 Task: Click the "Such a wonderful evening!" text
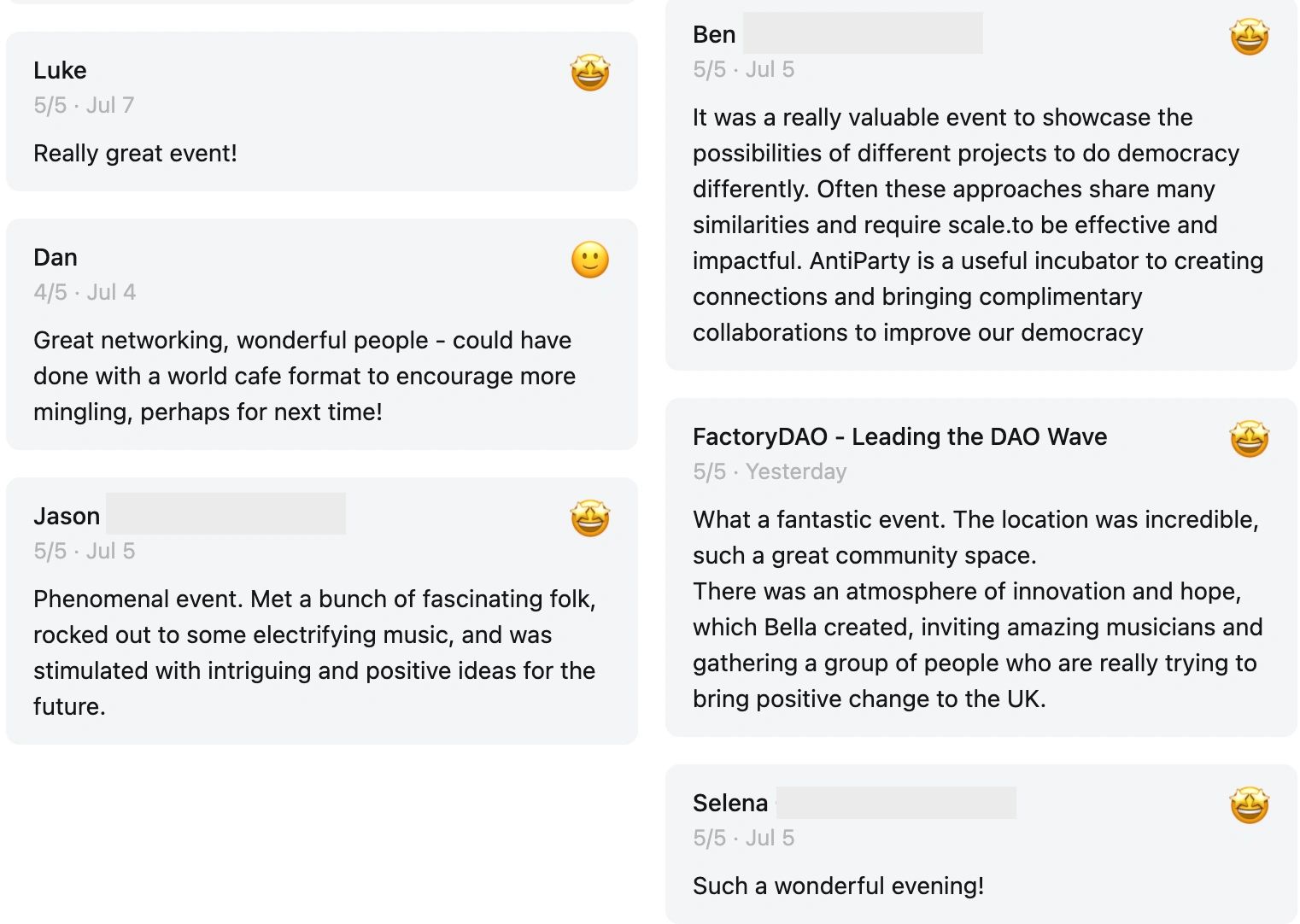[838, 886]
